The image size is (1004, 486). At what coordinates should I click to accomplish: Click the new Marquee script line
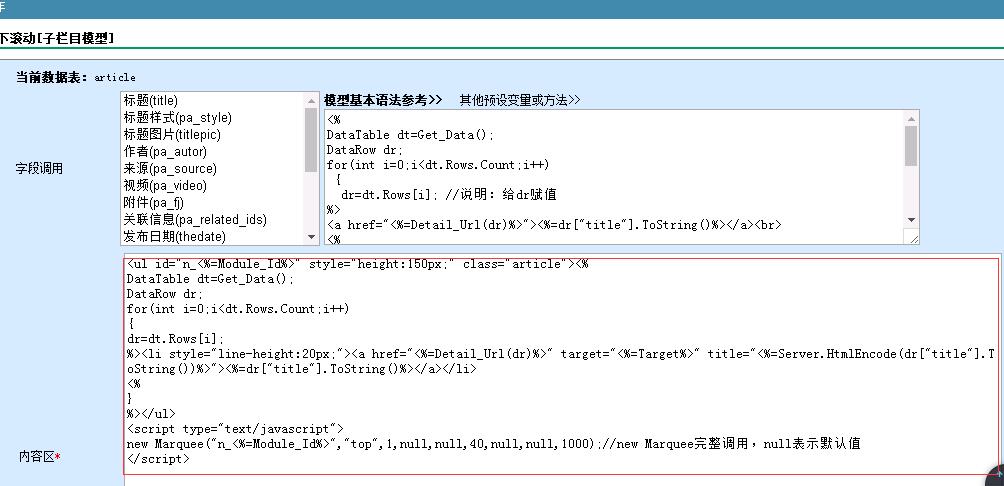(493, 444)
